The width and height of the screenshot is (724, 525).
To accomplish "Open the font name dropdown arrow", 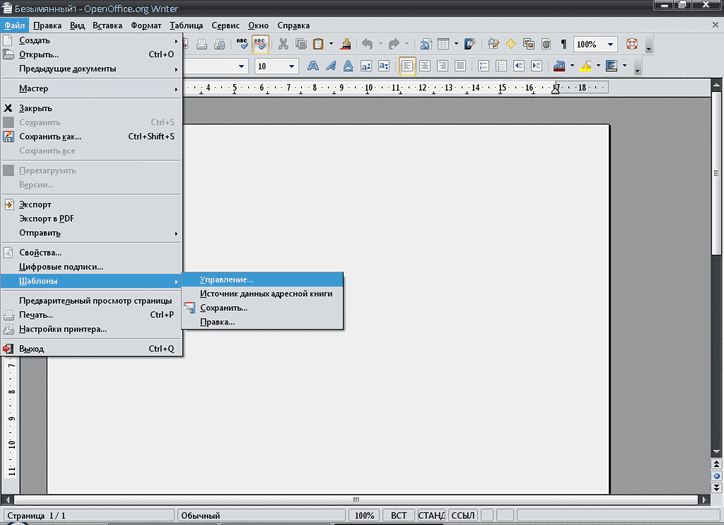I will 241,66.
